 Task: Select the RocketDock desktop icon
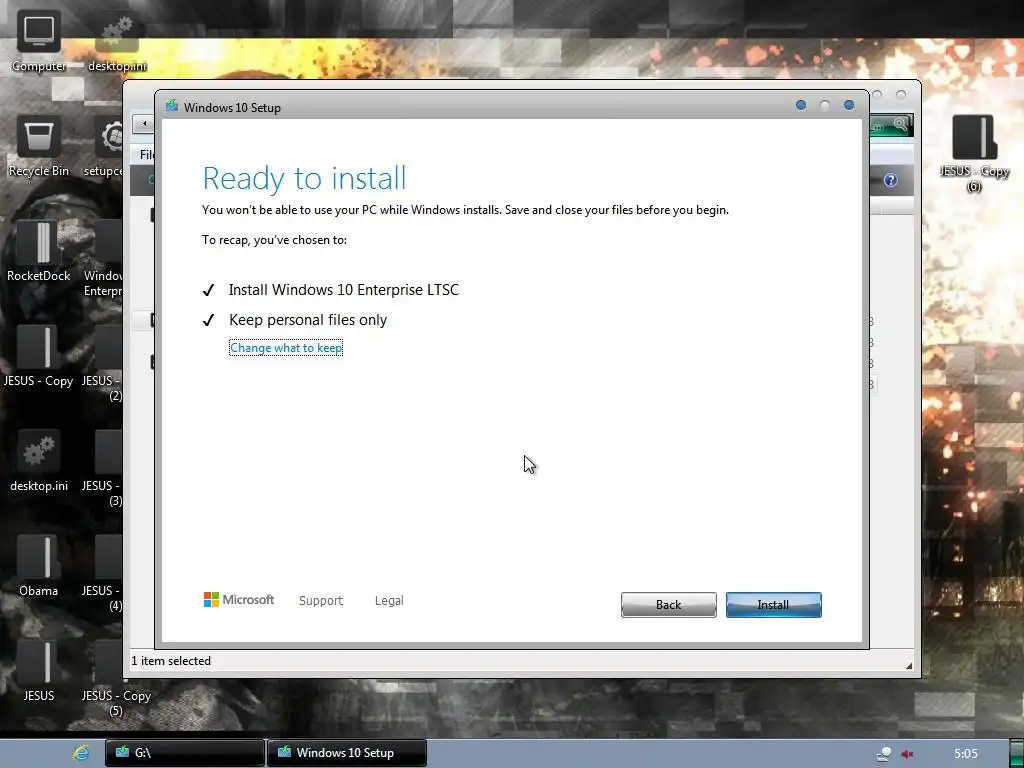39,251
